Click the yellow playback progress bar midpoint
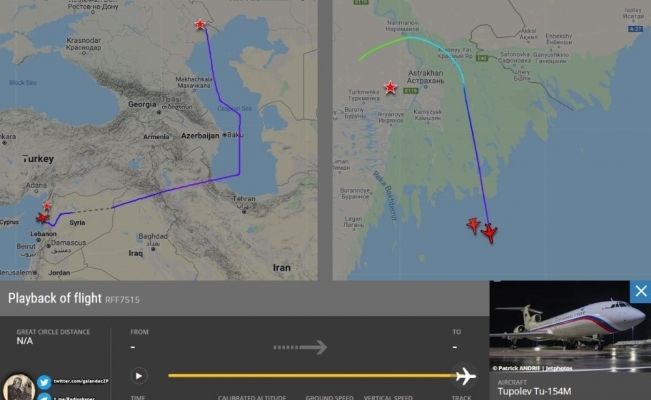 click(x=312, y=375)
